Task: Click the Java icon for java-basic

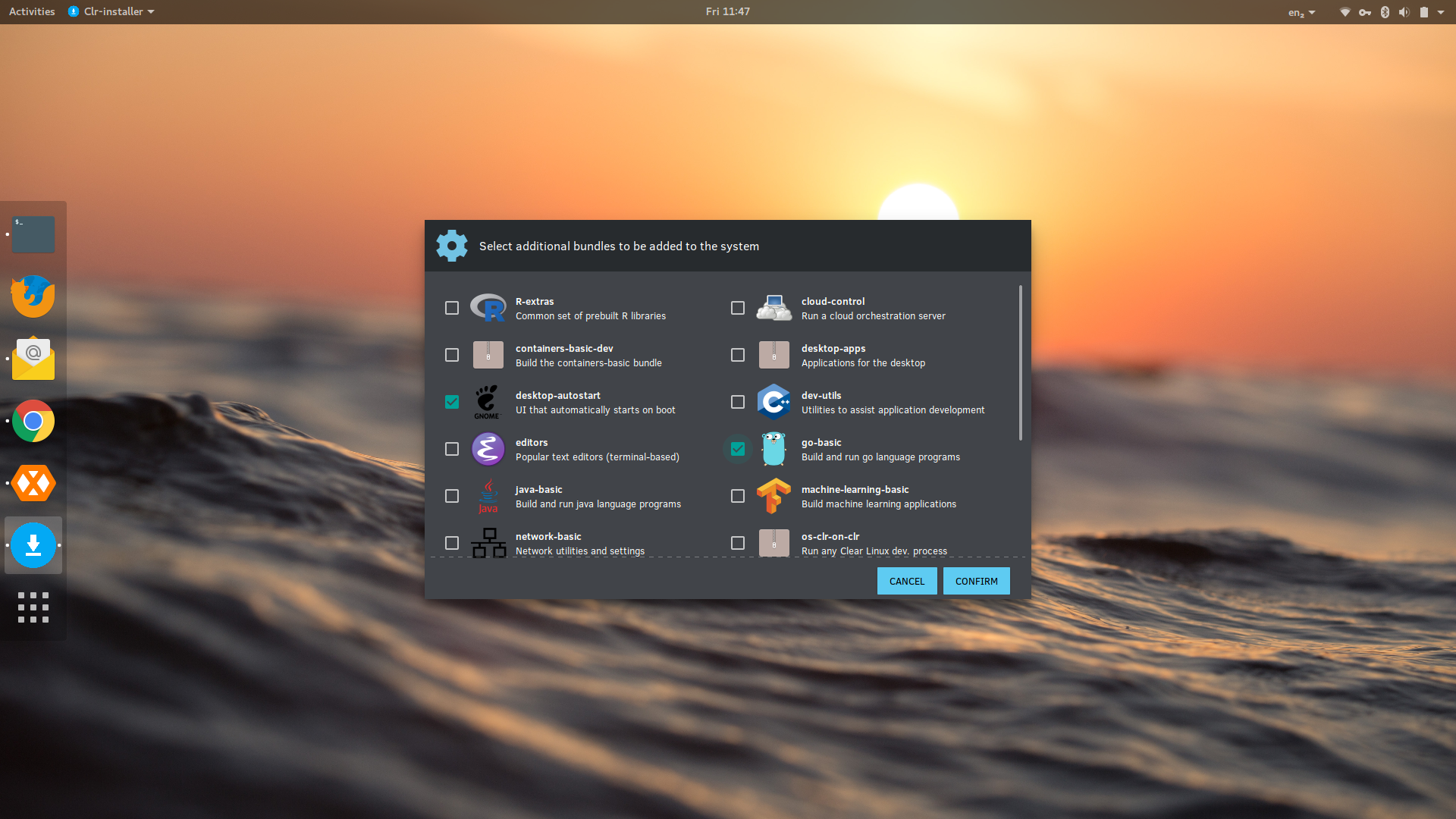Action: pos(488,496)
